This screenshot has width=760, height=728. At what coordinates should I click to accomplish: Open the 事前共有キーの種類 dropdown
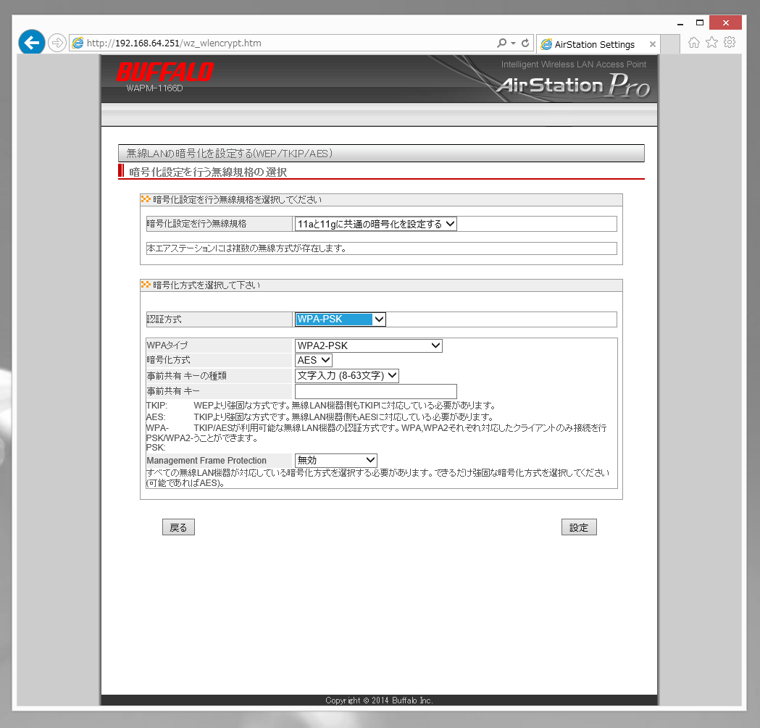347,376
